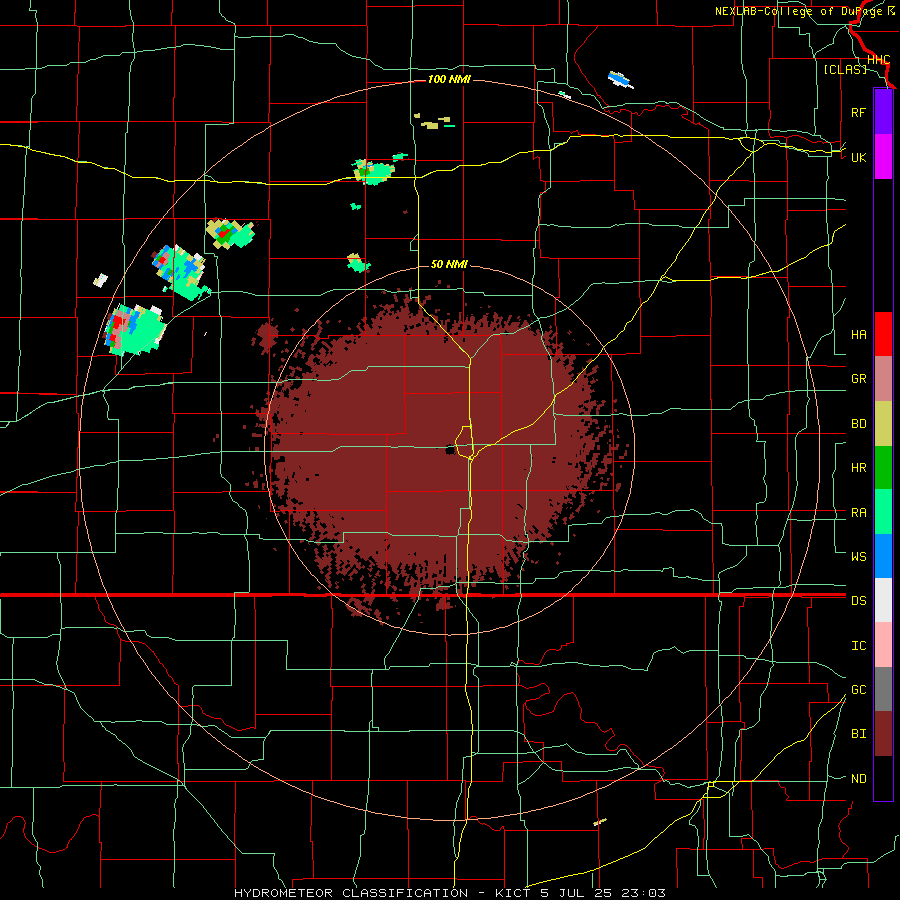Select the red HA color in the legend

click(x=883, y=334)
